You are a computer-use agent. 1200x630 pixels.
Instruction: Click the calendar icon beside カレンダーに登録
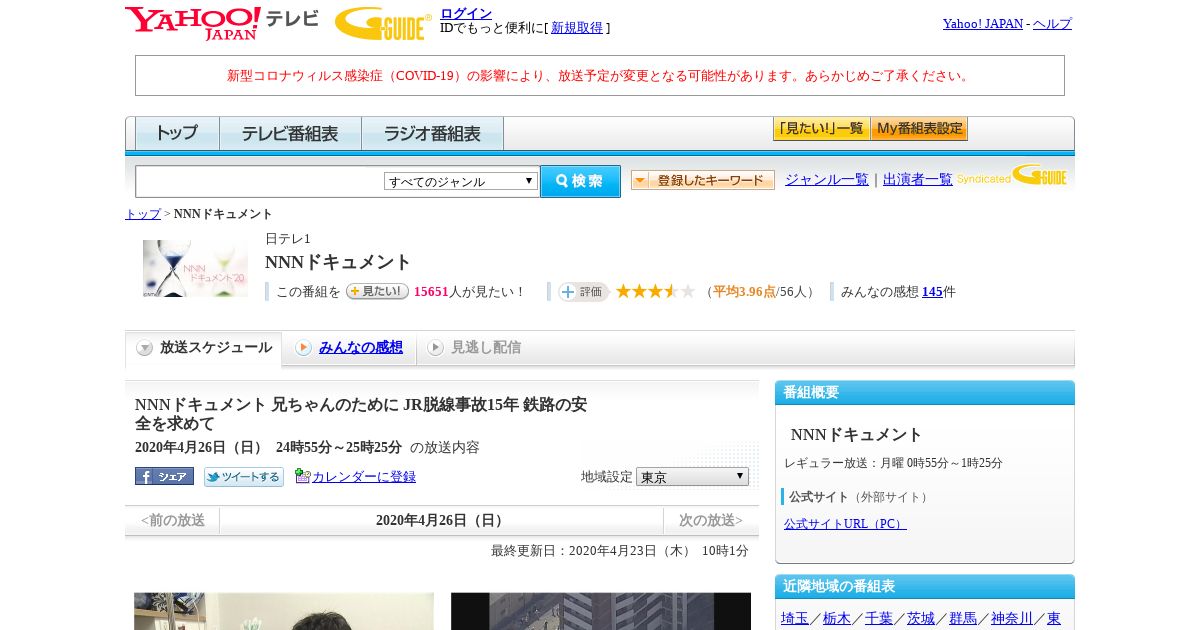pyautogui.click(x=302, y=476)
